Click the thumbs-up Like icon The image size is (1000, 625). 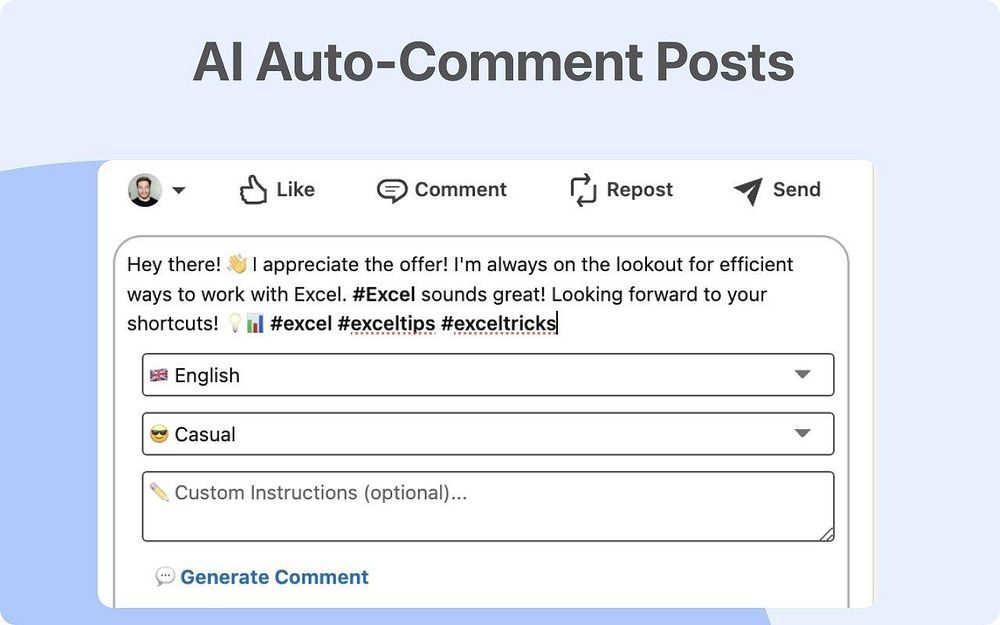[x=253, y=189]
